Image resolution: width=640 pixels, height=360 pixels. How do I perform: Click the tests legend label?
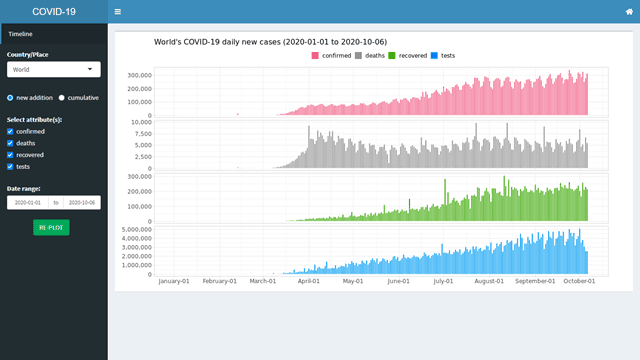click(x=448, y=56)
